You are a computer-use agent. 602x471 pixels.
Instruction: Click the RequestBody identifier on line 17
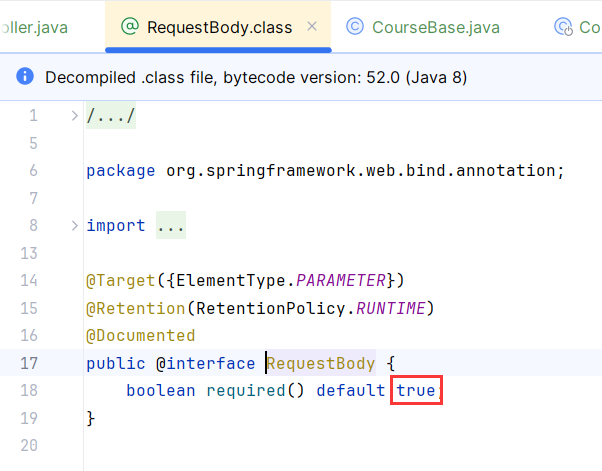point(321,363)
